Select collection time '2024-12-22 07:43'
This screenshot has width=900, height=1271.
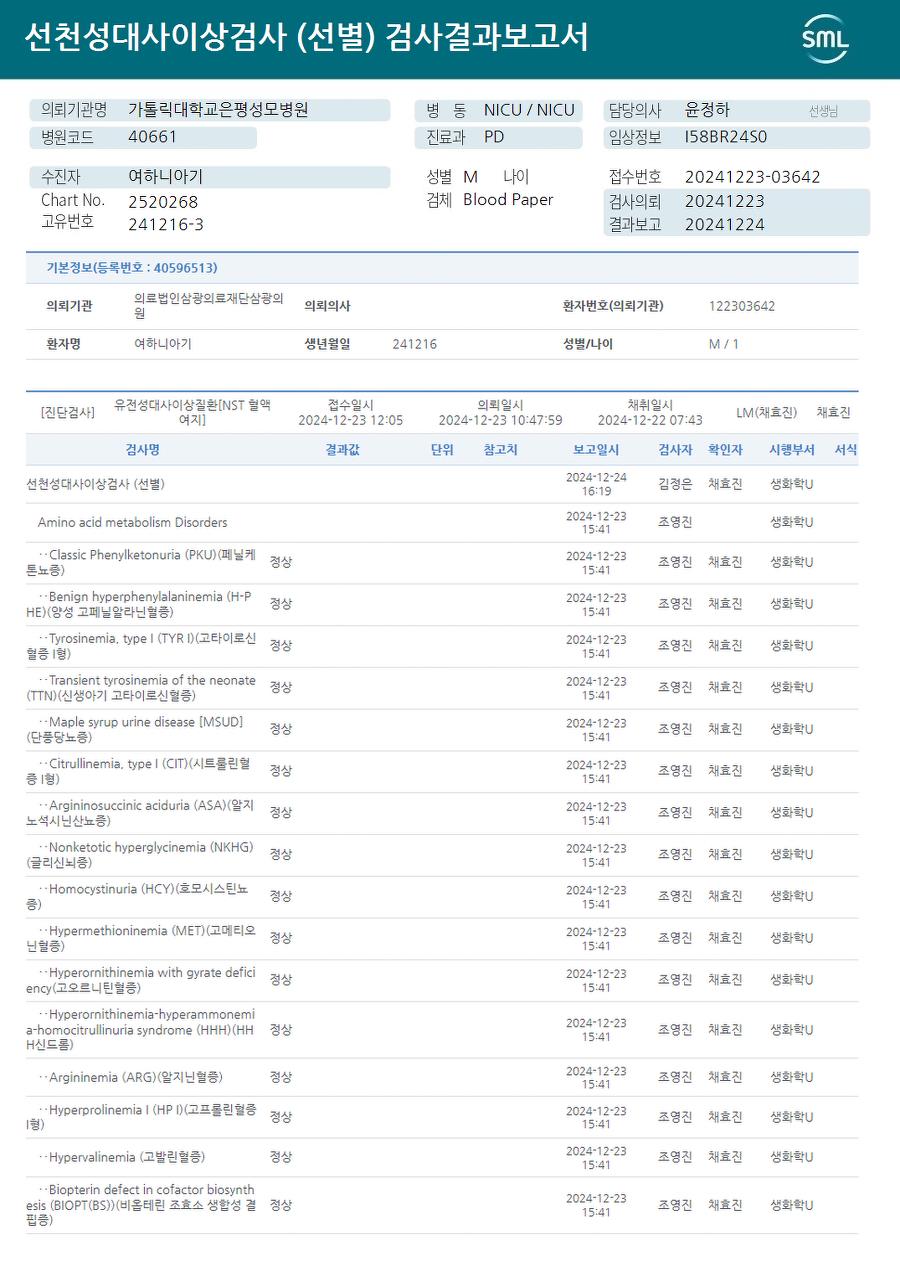(x=650, y=420)
